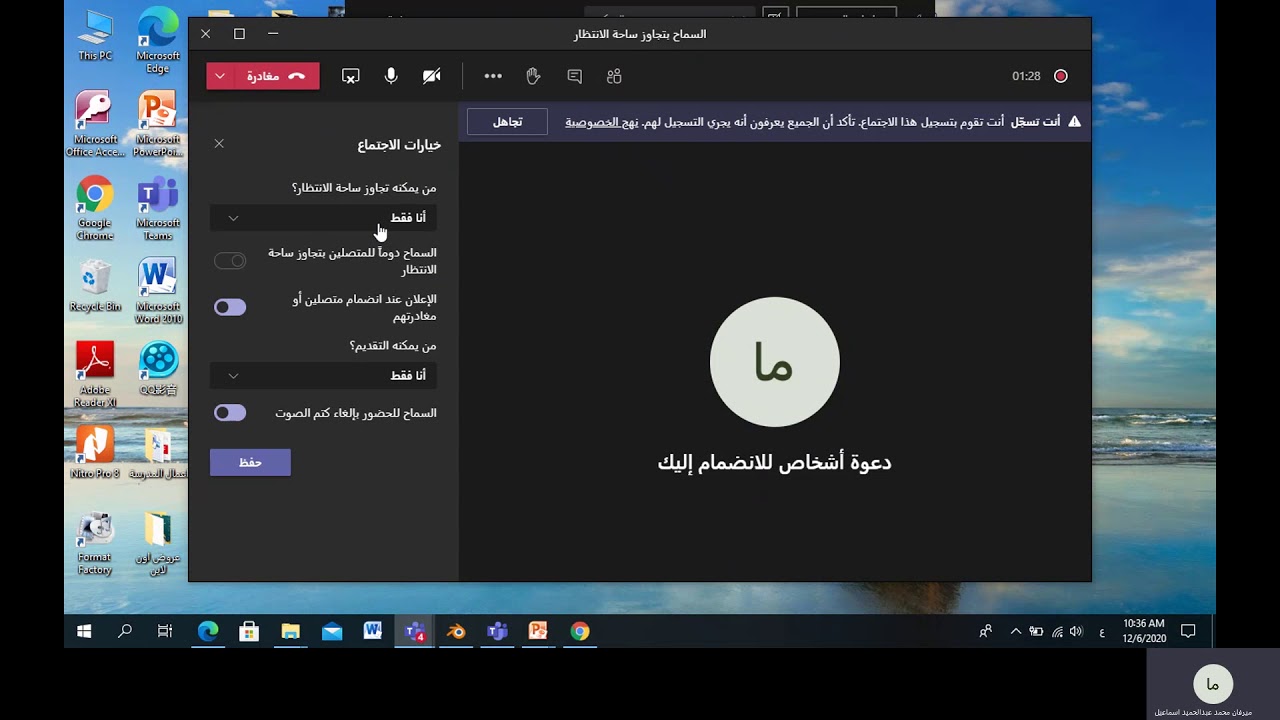Open second Teams icon on taskbar
1280x720 pixels.
[x=497, y=631]
